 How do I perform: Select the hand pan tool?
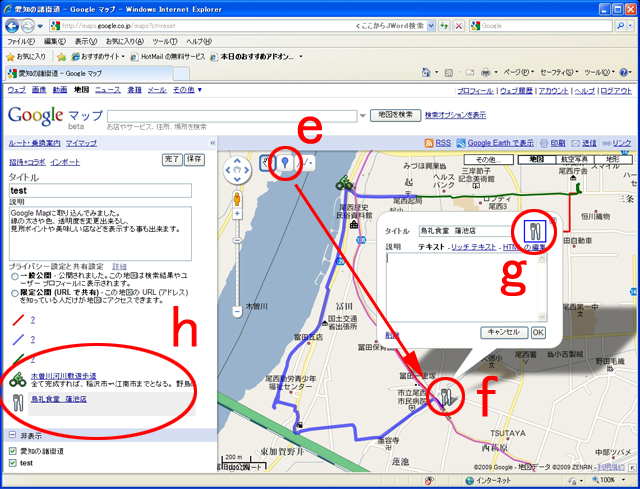point(268,163)
